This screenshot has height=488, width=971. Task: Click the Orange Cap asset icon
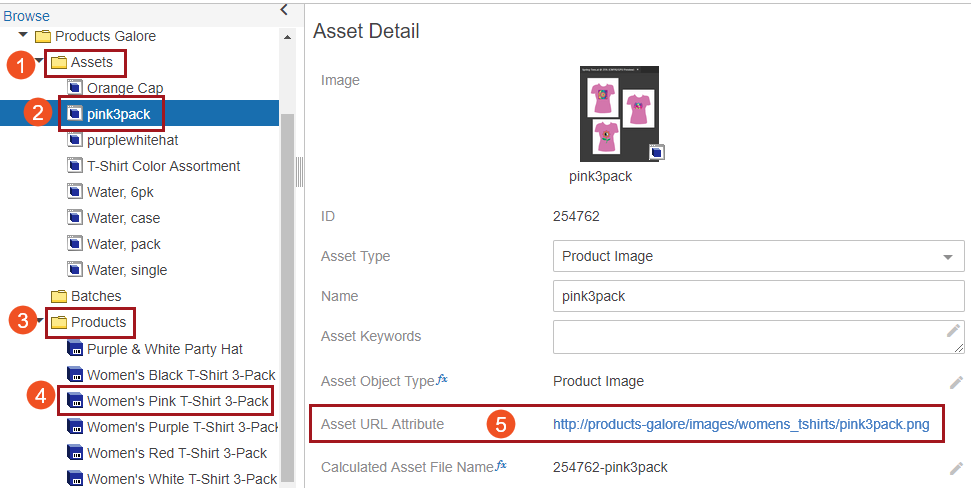click(x=74, y=88)
